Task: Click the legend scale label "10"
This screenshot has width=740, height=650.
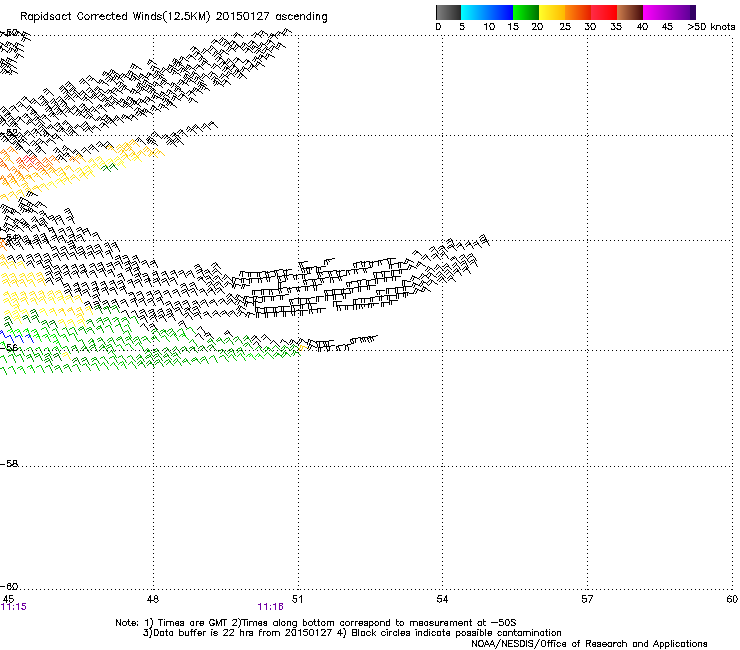Action: [x=489, y=27]
